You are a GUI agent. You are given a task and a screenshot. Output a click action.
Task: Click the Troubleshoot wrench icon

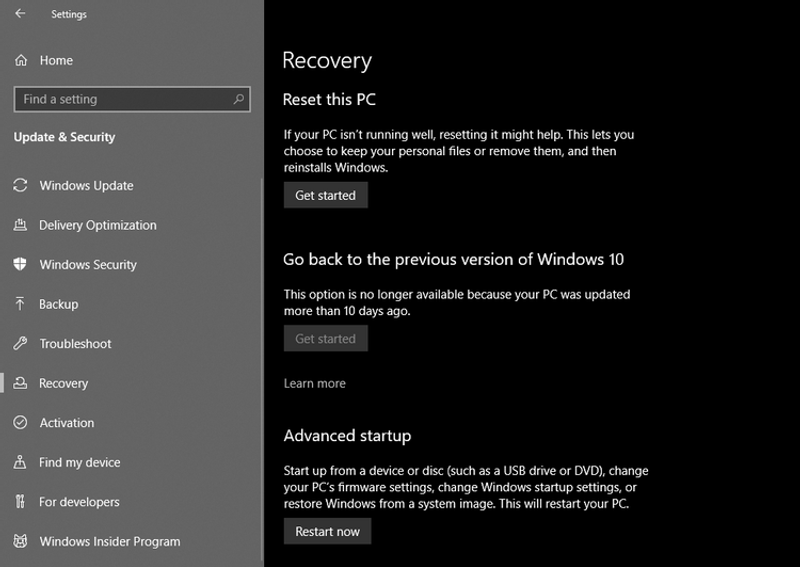[20, 344]
